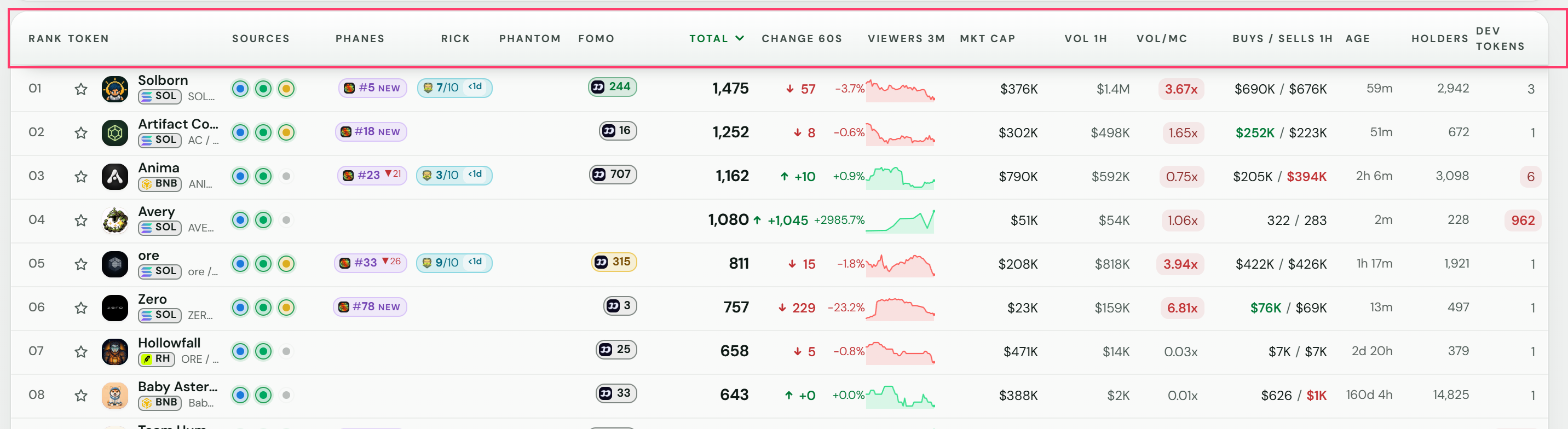Click the Baby Aster token avatar
Viewport: 1568px width, 429px height.
115,396
